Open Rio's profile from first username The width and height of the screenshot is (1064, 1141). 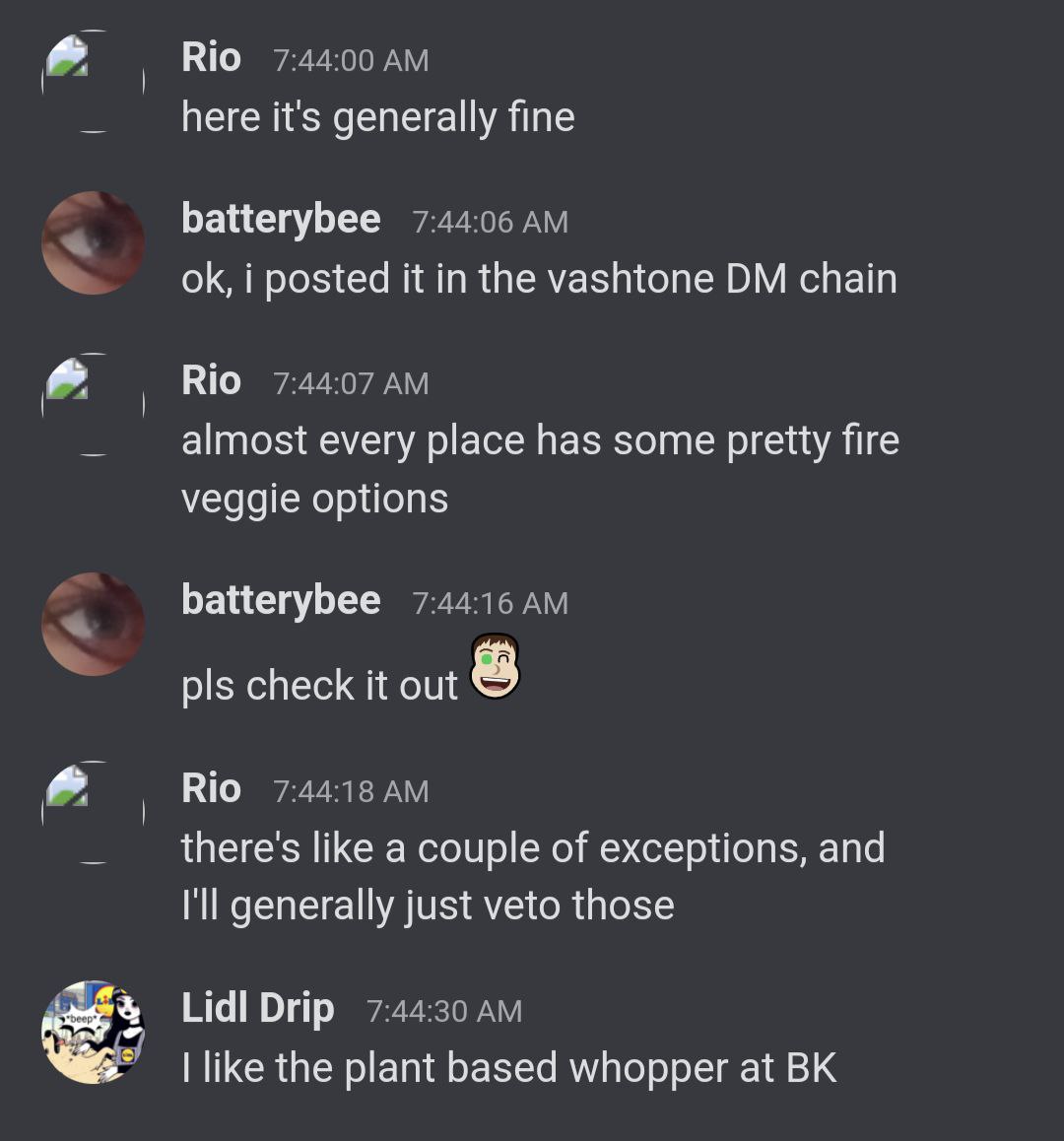point(211,57)
